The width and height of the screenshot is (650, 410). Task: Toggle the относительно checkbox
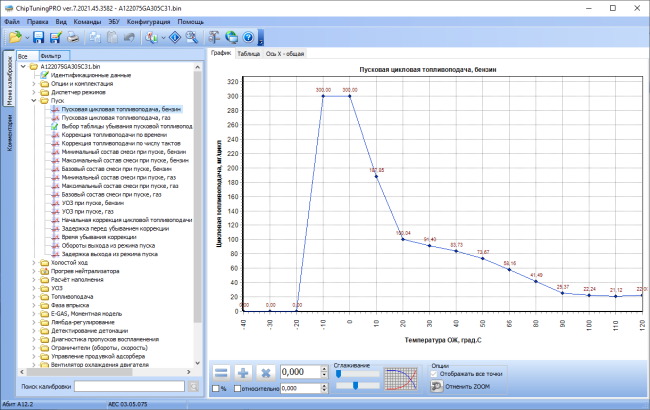pyautogui.click(x=238, y=389)
